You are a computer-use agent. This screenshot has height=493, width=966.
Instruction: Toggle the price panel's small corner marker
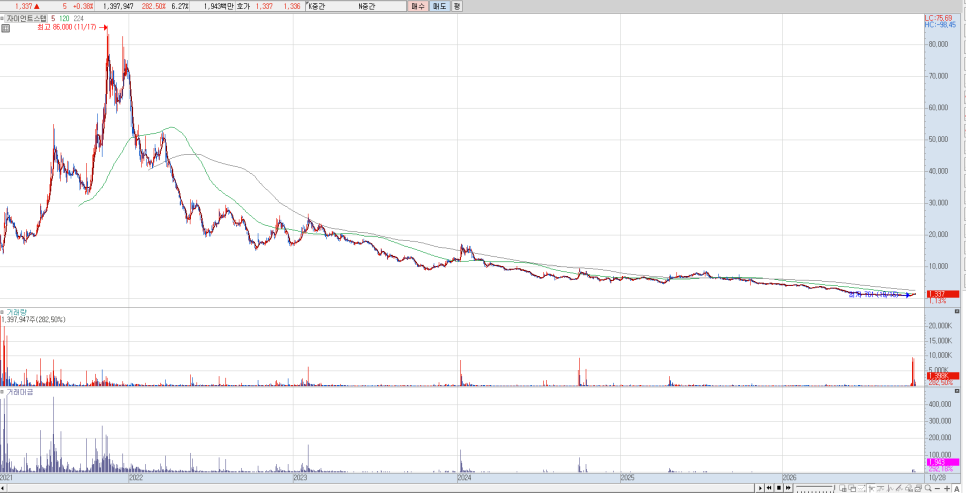click(x=2, y=18)
